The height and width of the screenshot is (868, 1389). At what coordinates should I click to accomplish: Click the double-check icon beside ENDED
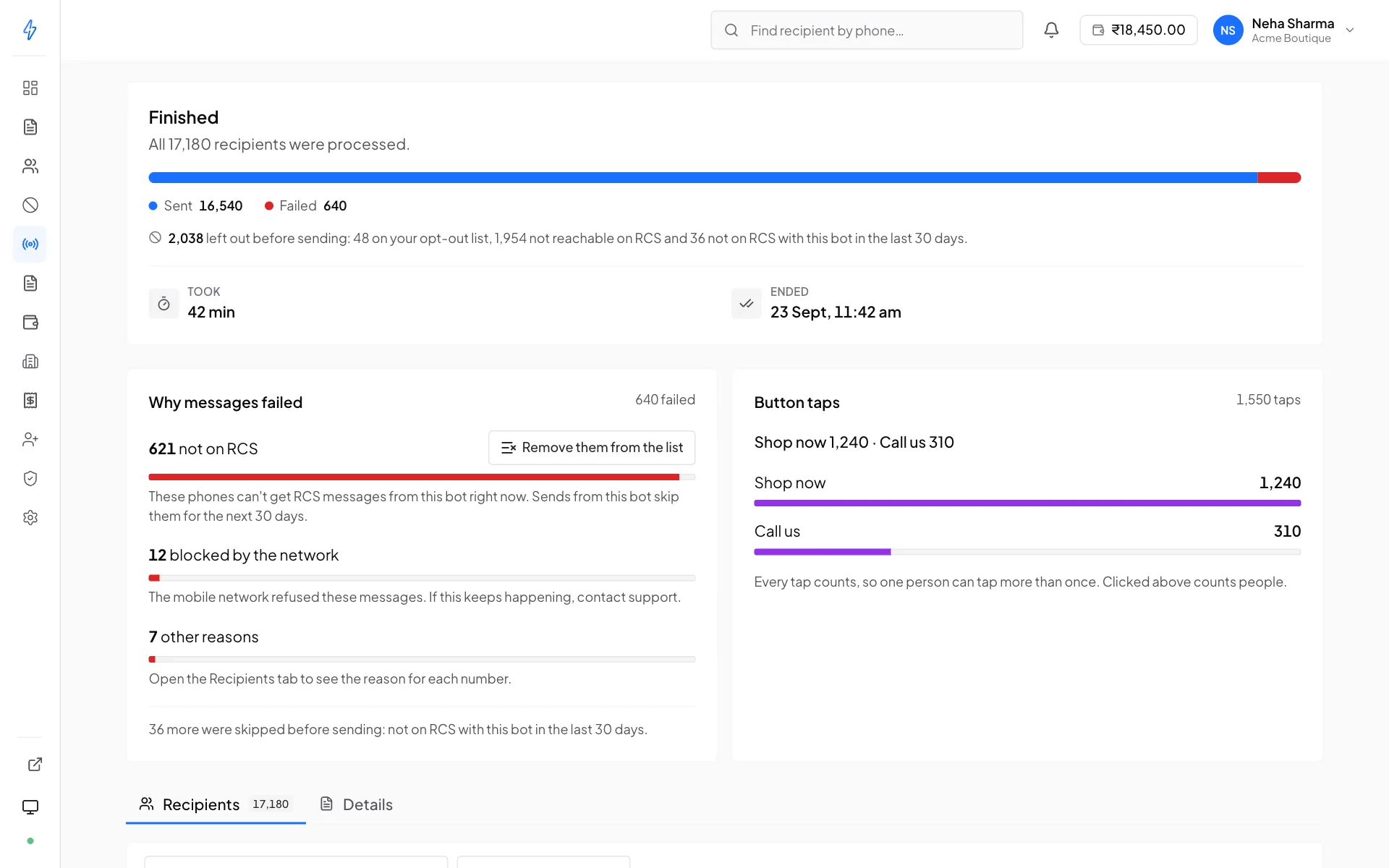pyautogui.click(x=746, y=304)
